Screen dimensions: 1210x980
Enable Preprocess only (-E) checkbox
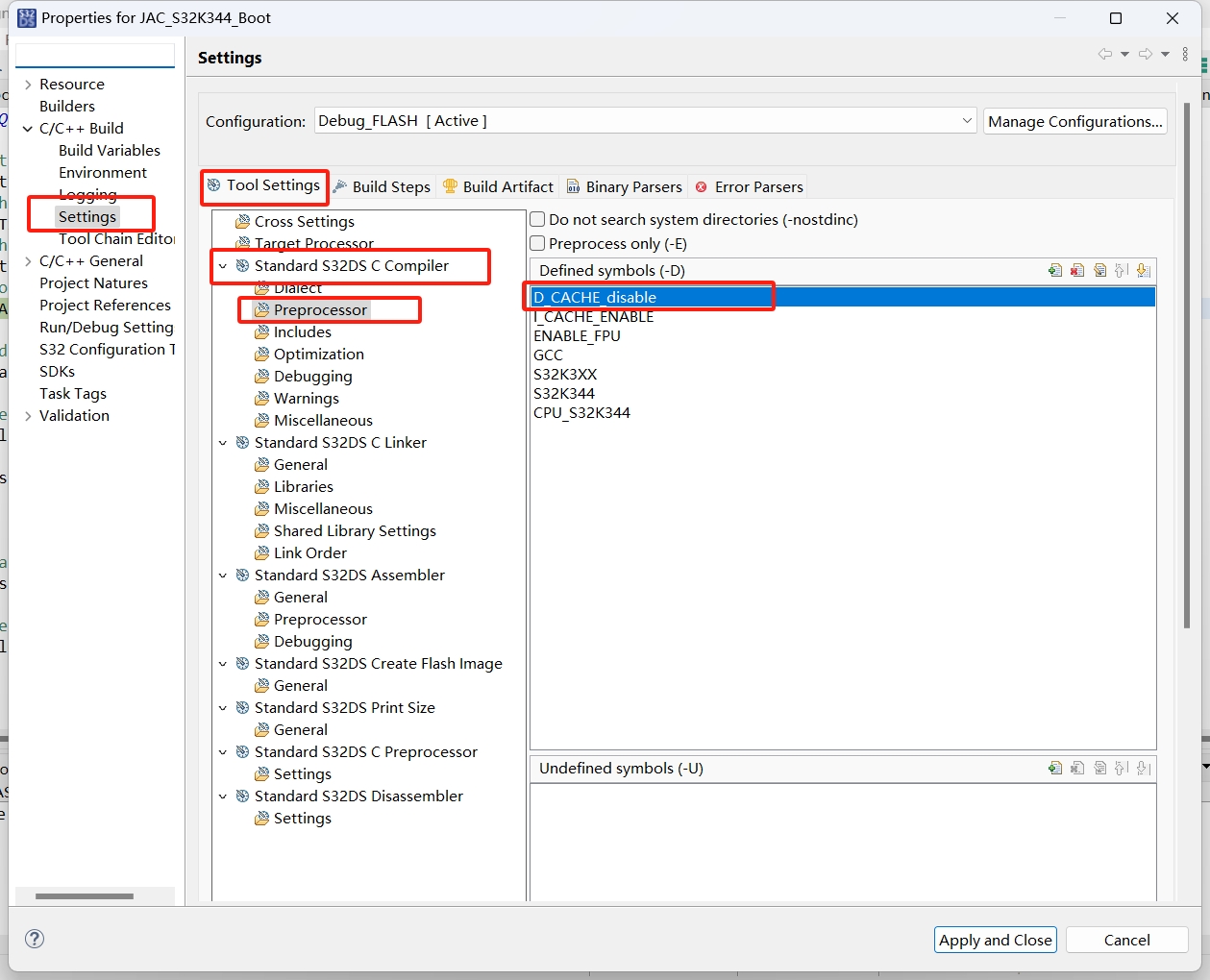coord(538,244)
